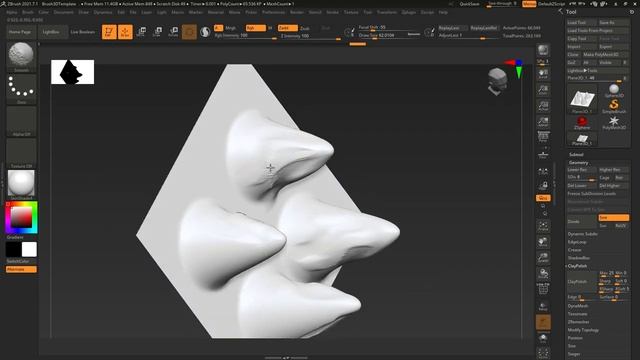Select the PolyMesh3D star tool
This screenshot has width=640, height=360.
pyautogui.click(x=614, y=122)
